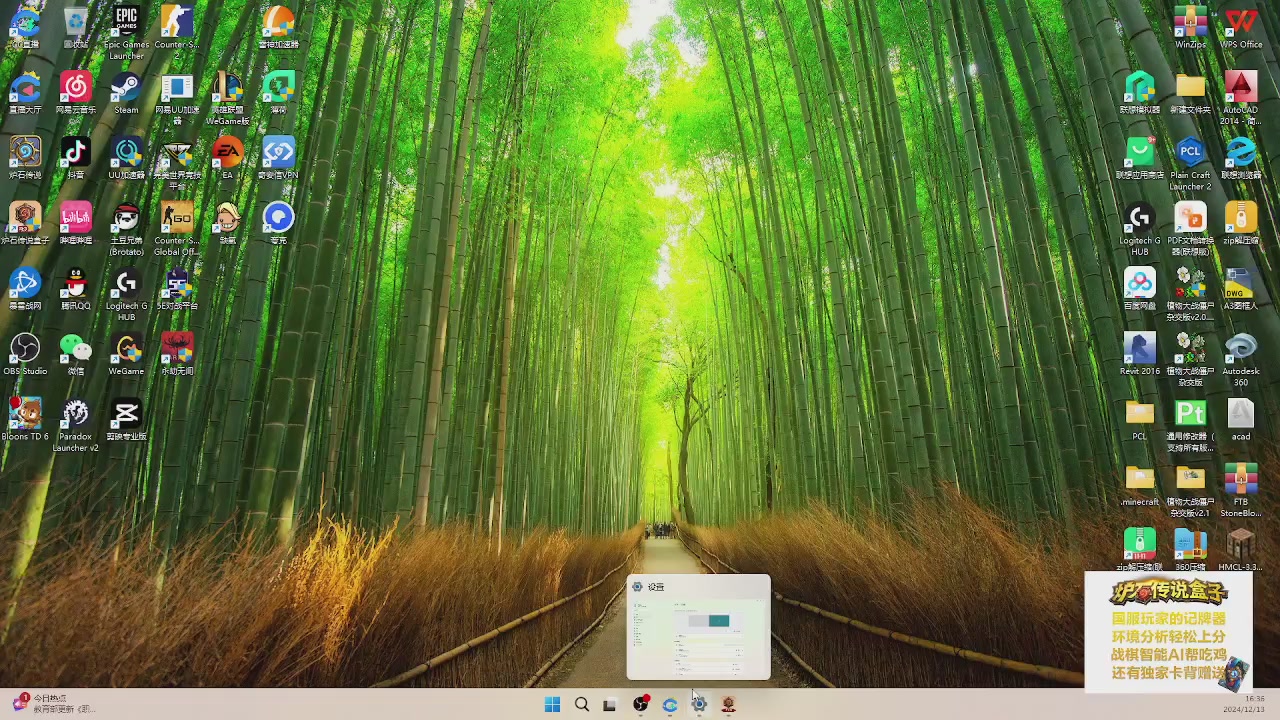Open the Hearthstone (炉石传说) desktop icon
This screenshot has width=1280, height=720.
[x=25, y=159]
